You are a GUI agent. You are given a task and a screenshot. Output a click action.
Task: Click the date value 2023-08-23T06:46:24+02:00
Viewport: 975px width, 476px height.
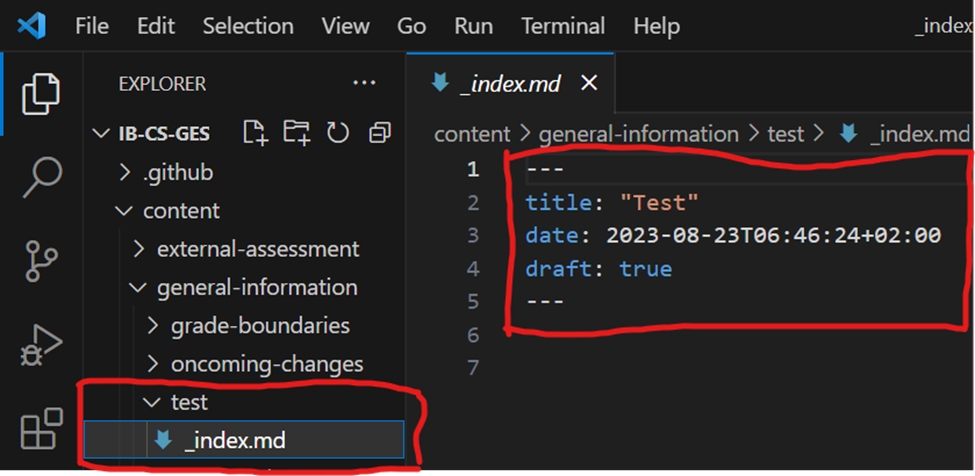(x=774, y=236)
